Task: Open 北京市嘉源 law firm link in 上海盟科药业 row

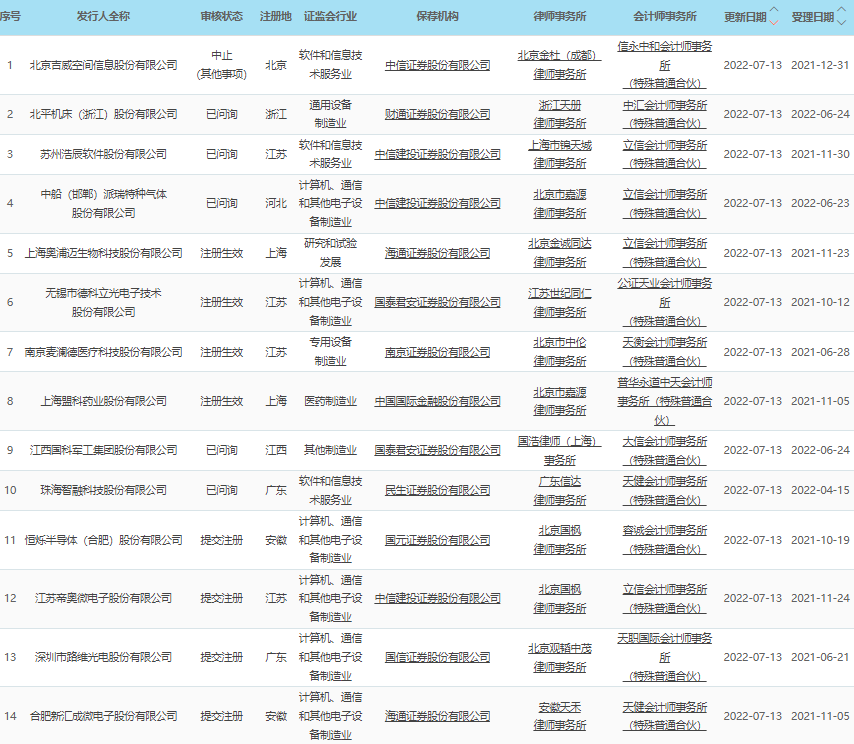Action: point(559,401)
